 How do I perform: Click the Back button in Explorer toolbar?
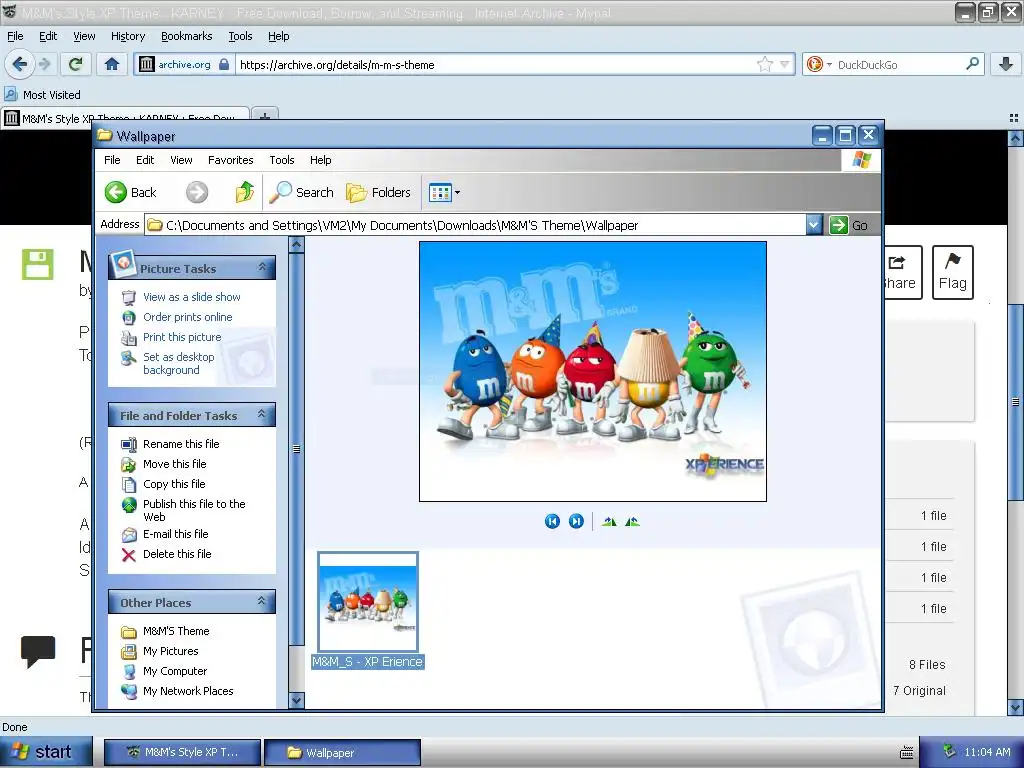(131, 192)
